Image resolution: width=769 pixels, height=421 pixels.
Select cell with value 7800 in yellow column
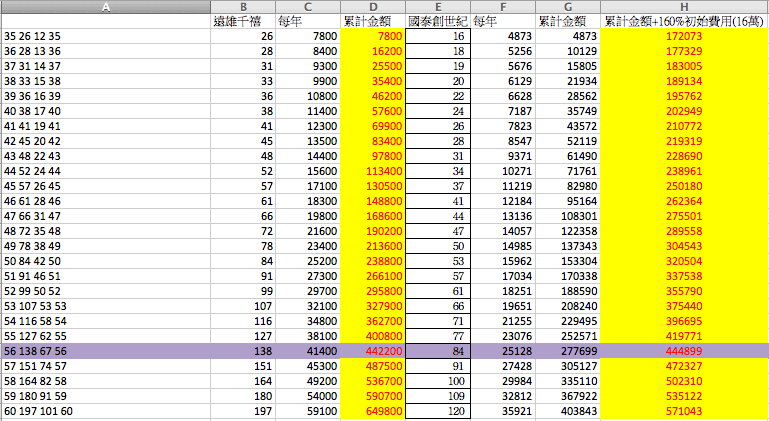point(373,36)
